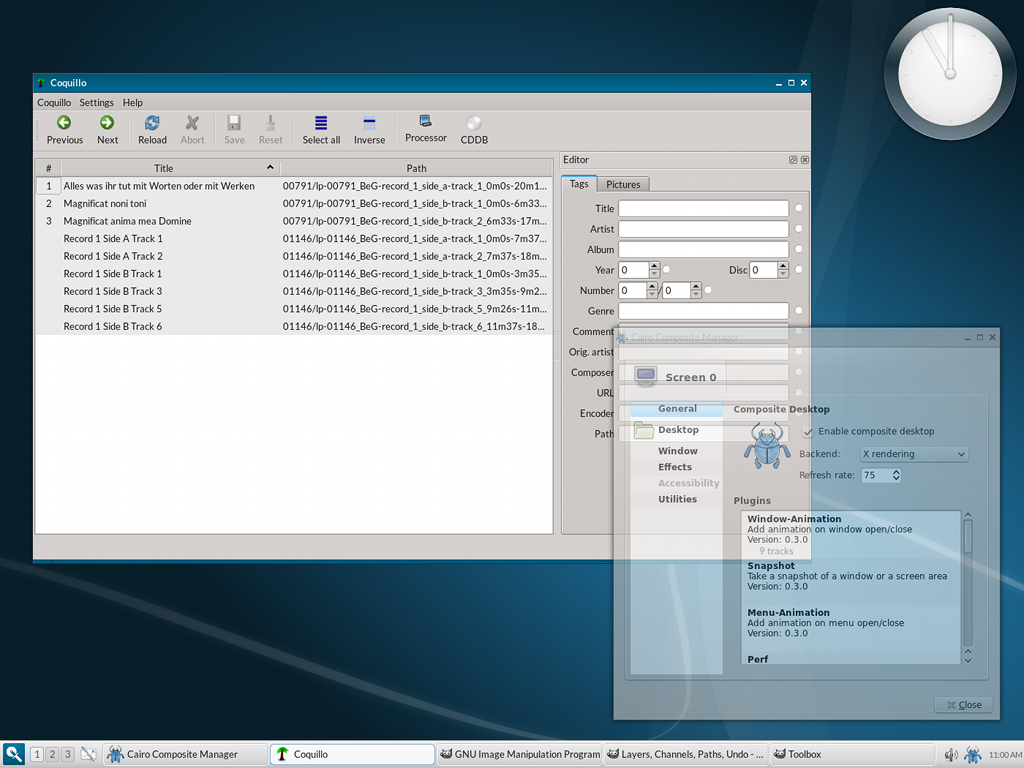Screen dimensions: 1024x768
Task: Click the Album input field
Action: click(x=703, y=249)
